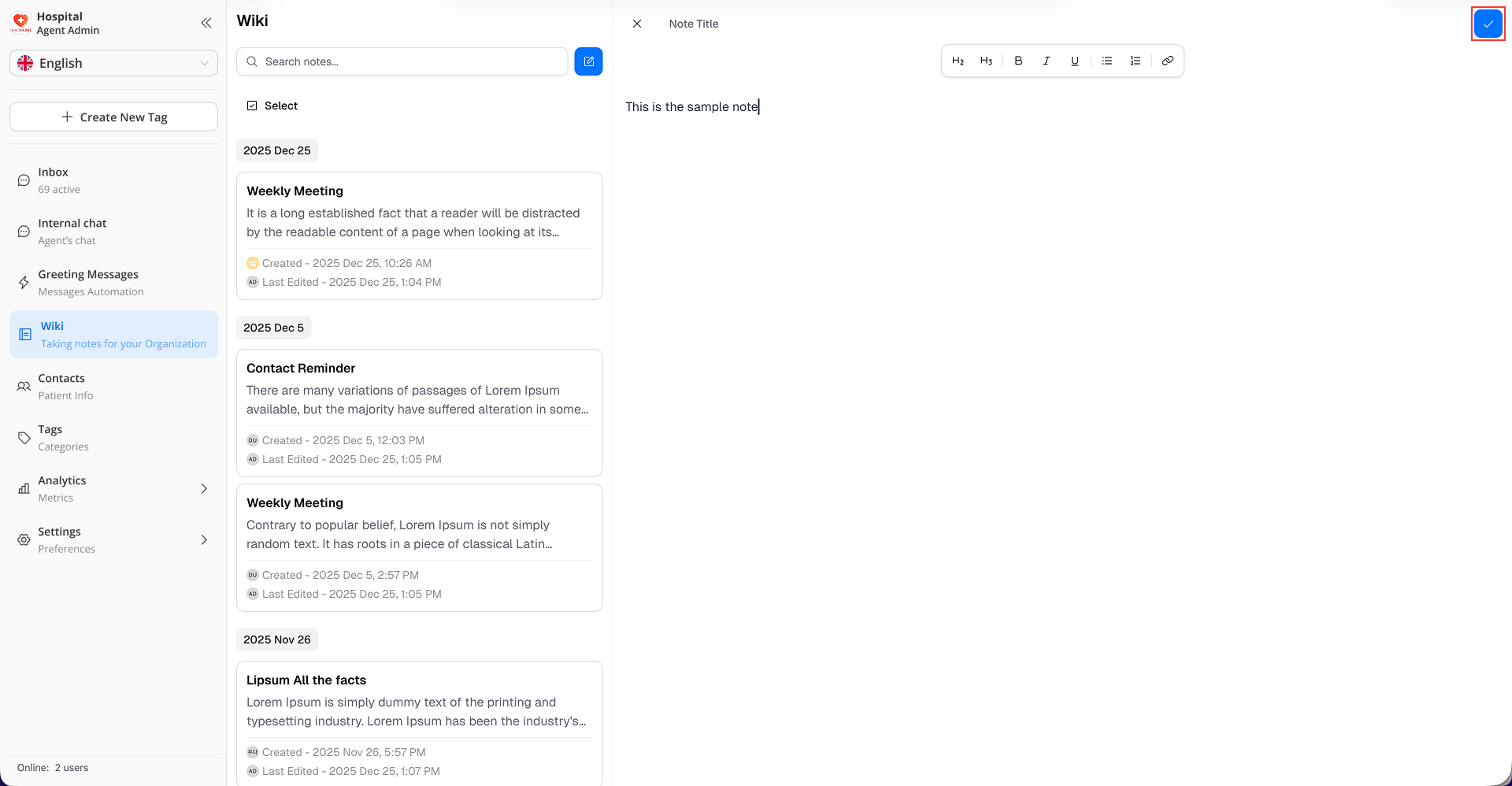Expand the Settings Preferences section
The image size is (1512, 786).
point(113,539)
